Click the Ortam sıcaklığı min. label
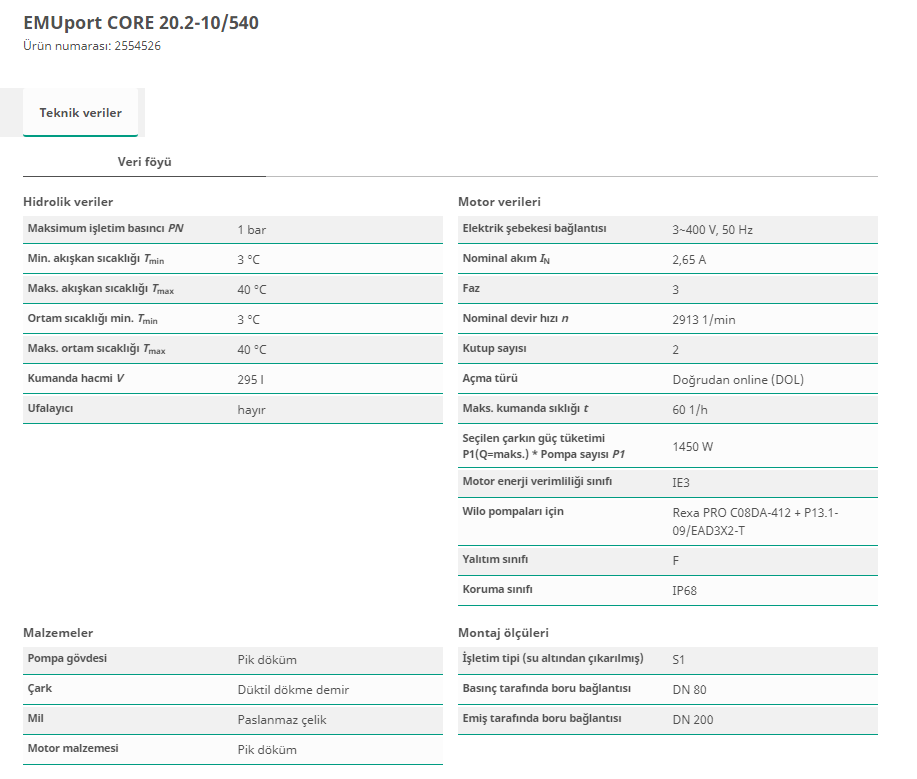 (92, 319)
